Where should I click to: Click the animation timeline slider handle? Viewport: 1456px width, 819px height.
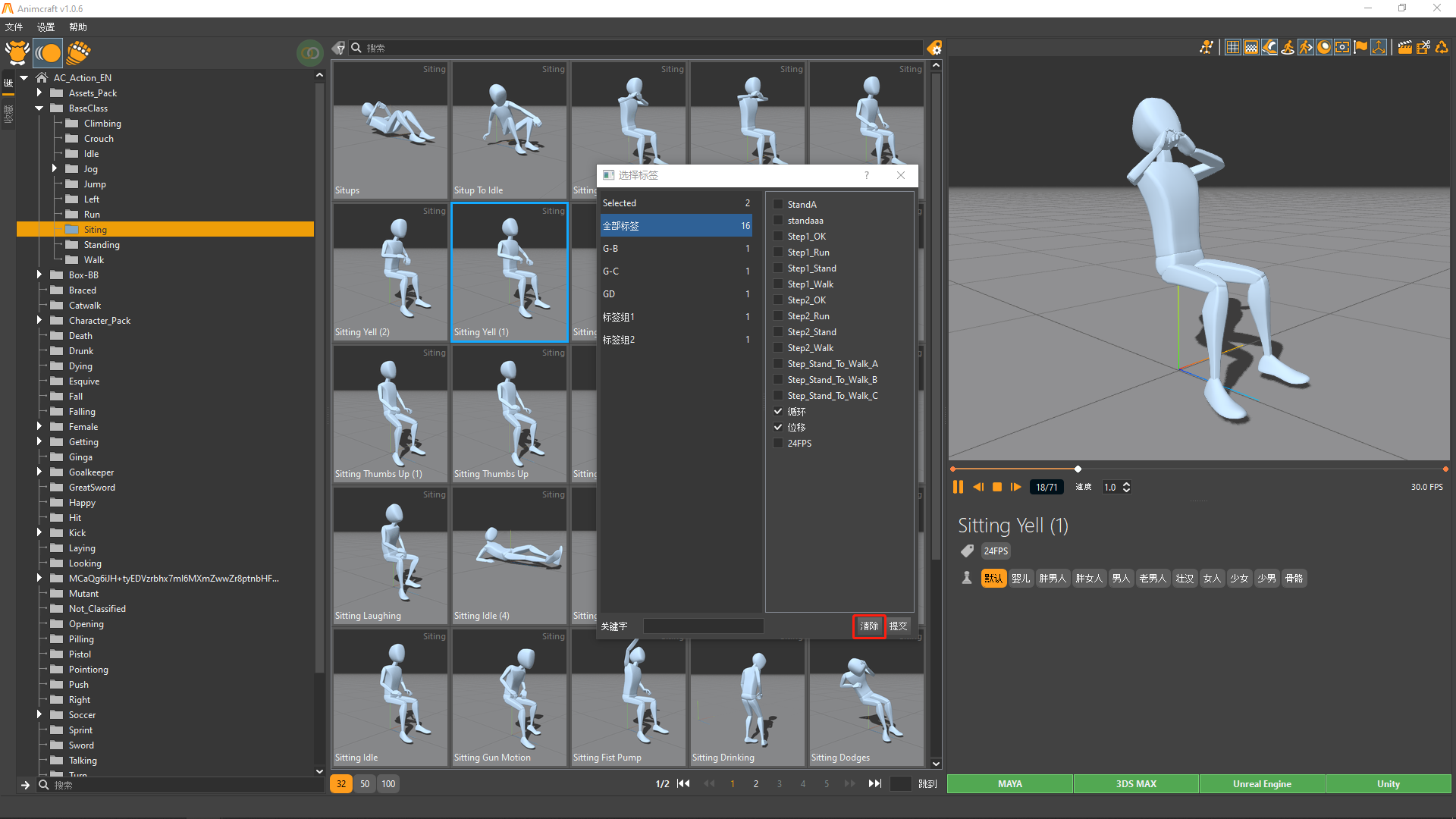coord(1078,469)
